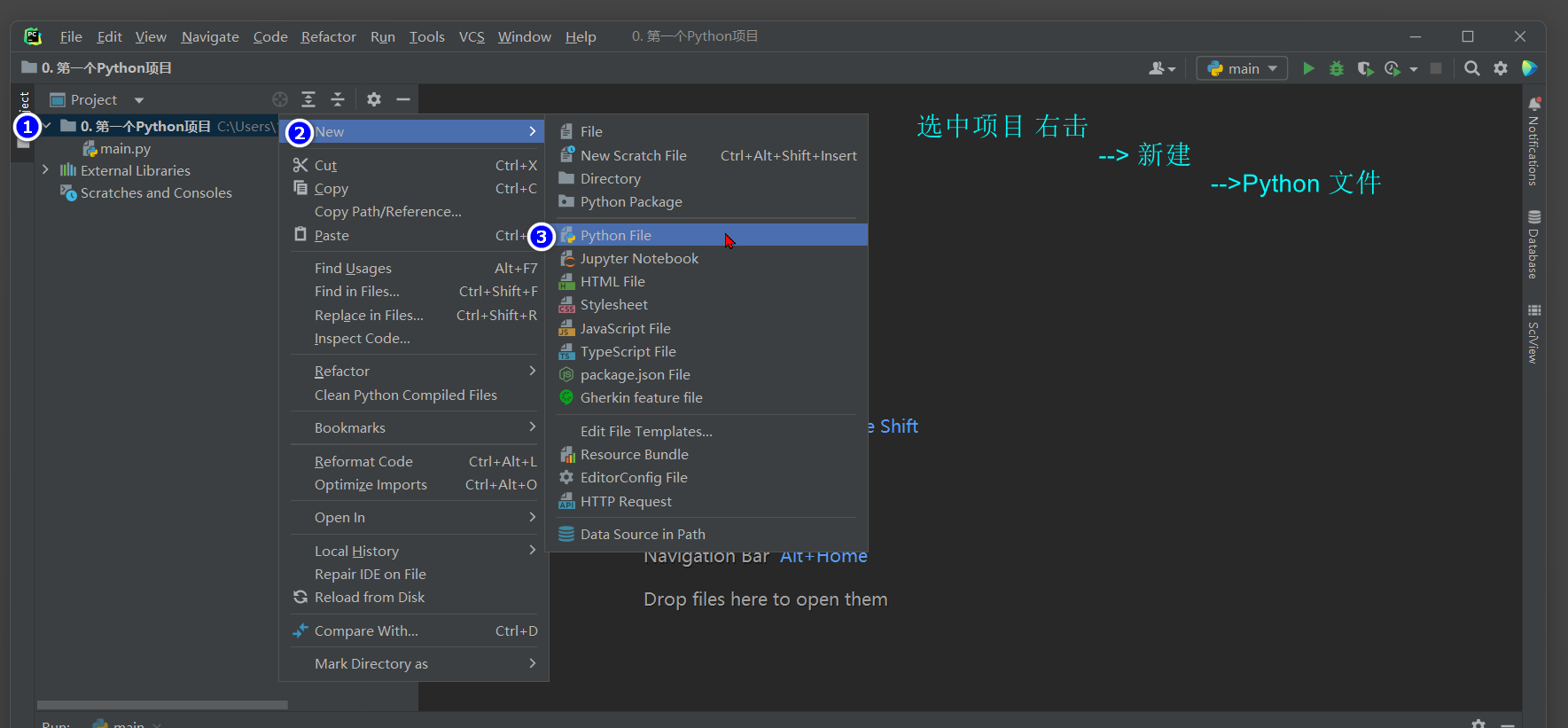Run with Coverage shield icon
Screen dimensions: 1568x728
[x=1365, y=68]
